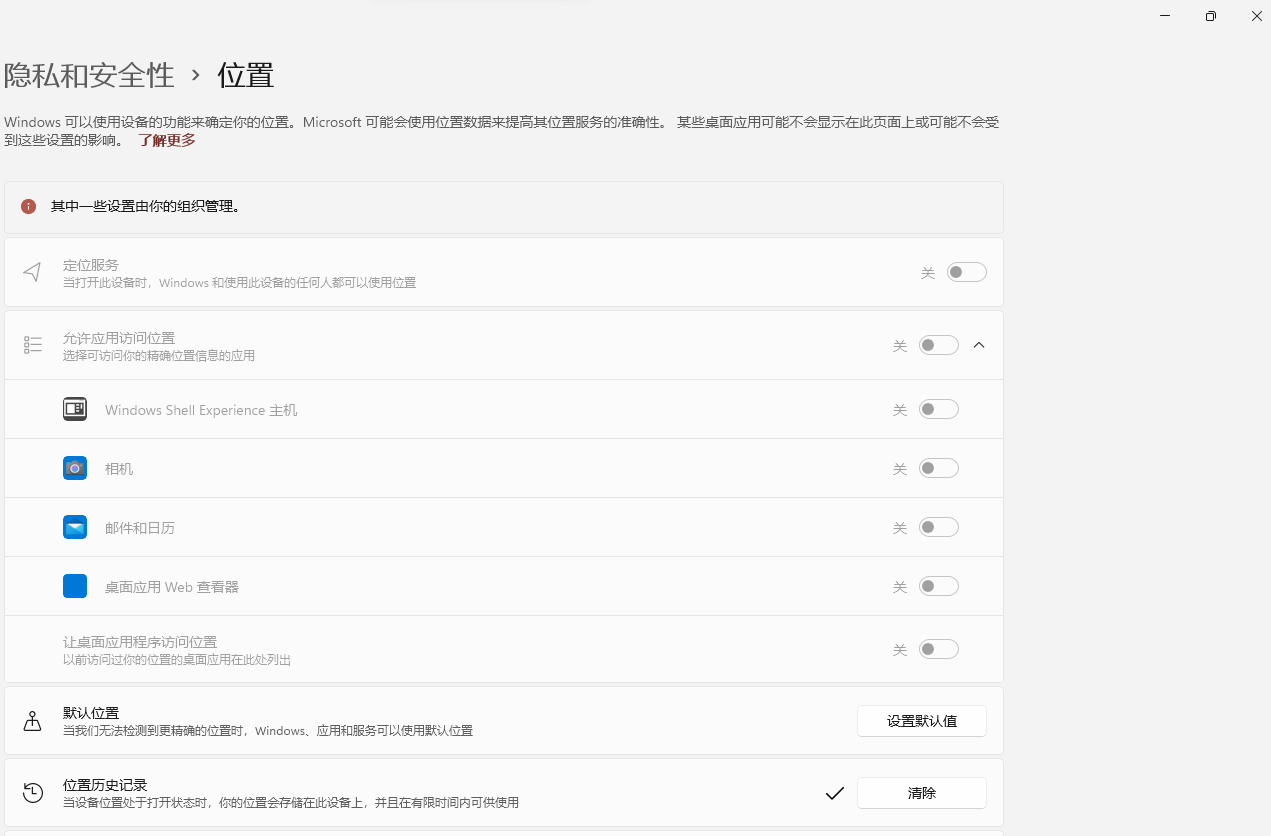Click the 清除 button for location history
Screen dimensions: 1271x836
[922, 793]
